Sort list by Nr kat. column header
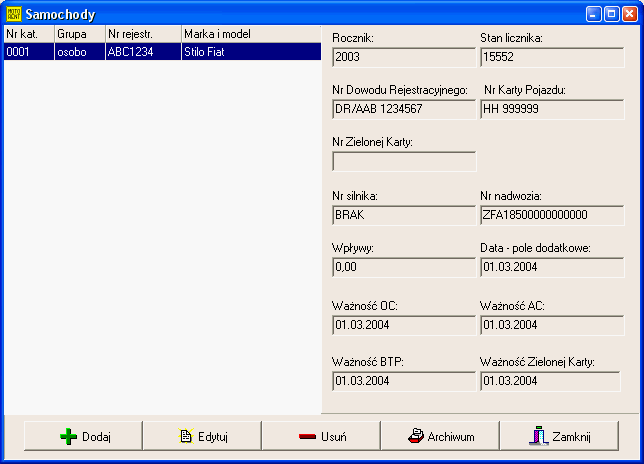The height and width of the screenshot is (464, 644). pyautogui.click(x=28, y=34)
